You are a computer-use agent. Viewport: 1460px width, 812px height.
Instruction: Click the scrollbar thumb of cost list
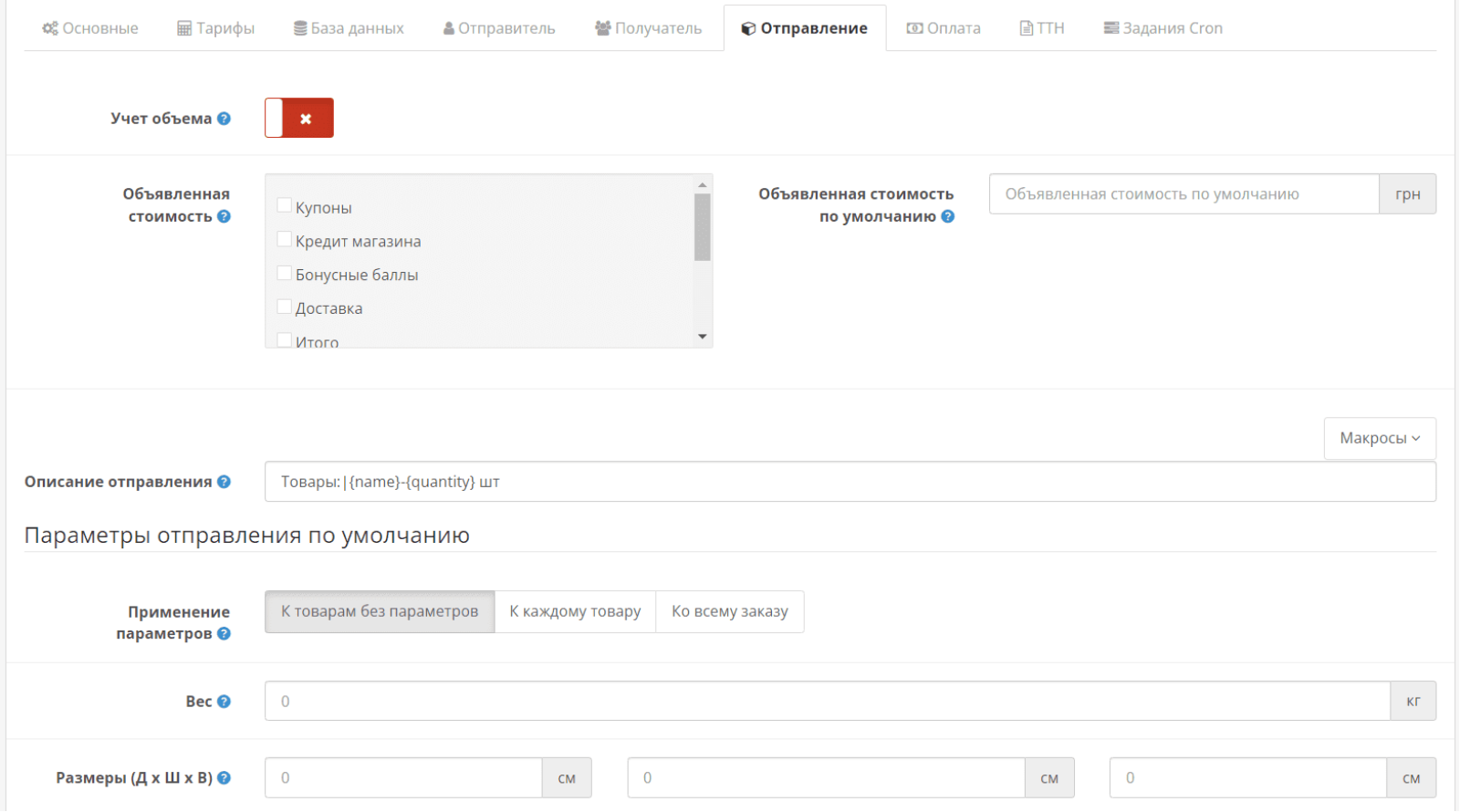702,227
